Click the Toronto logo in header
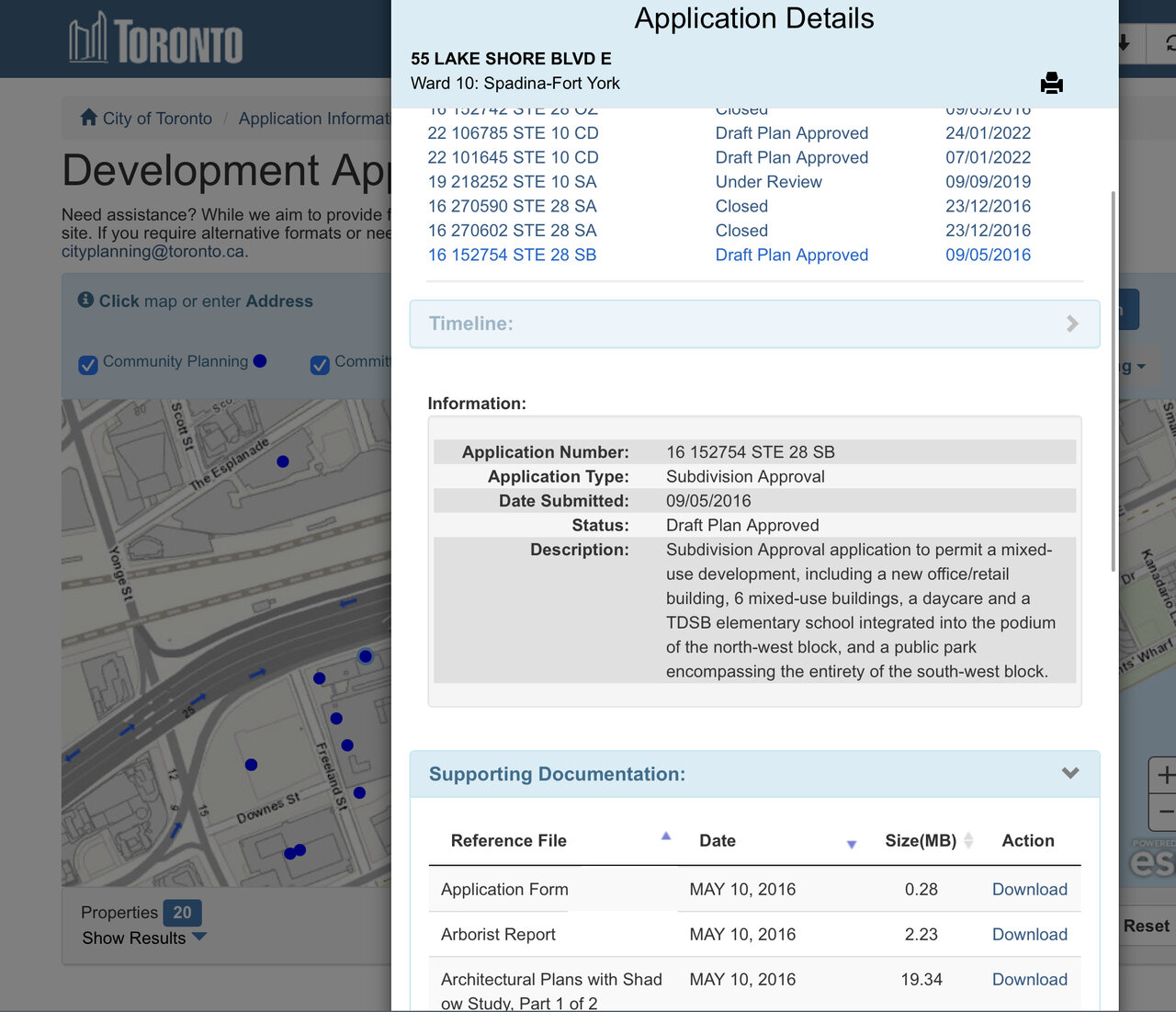The image size is (1176, 1012). (156, 40)
